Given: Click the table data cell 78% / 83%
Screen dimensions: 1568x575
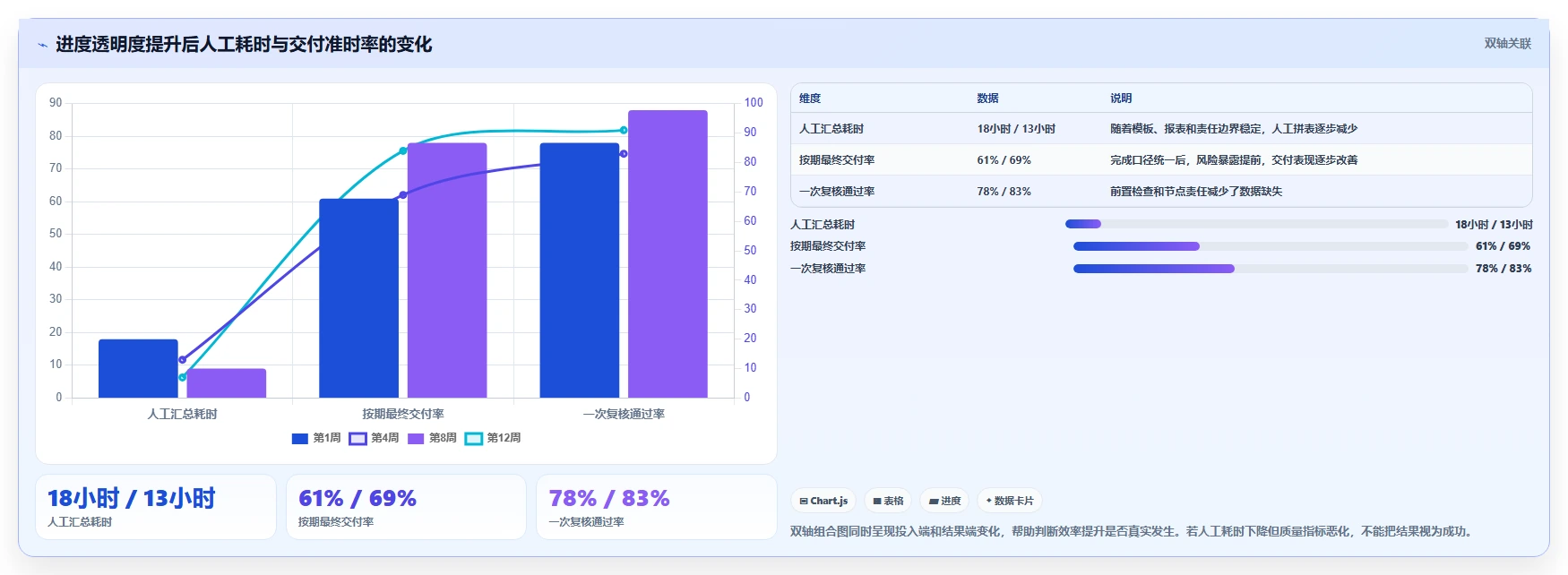Looking at the screenshot, I should point(1004,192).
